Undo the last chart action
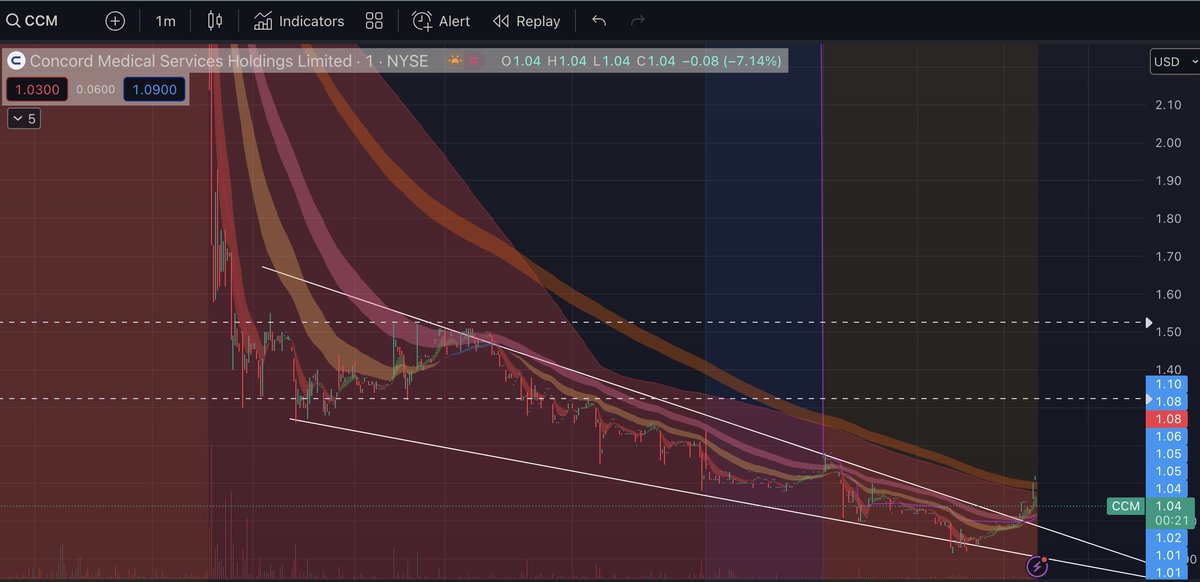1200x582 pixels. click(598, 20)
